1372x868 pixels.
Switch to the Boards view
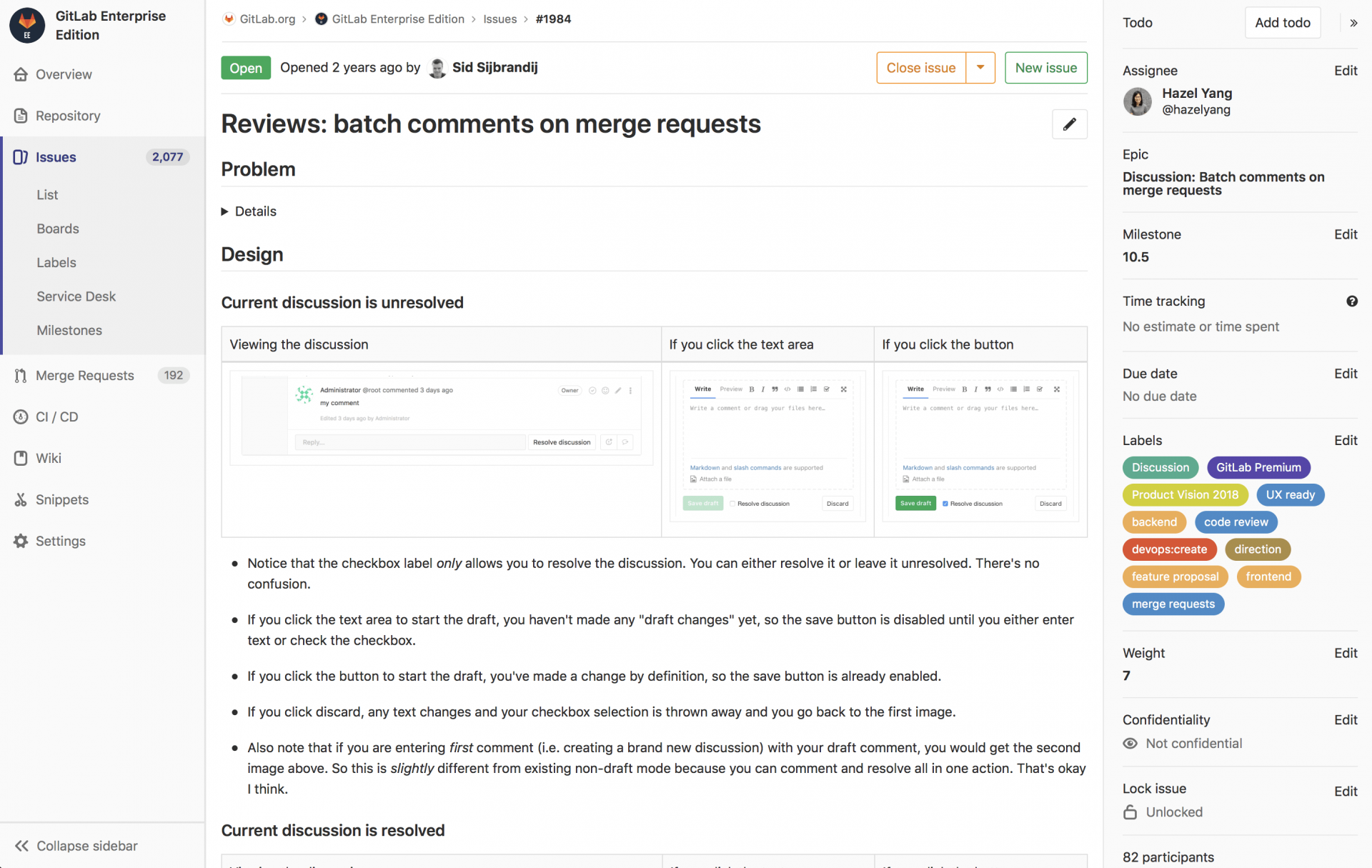58,229
